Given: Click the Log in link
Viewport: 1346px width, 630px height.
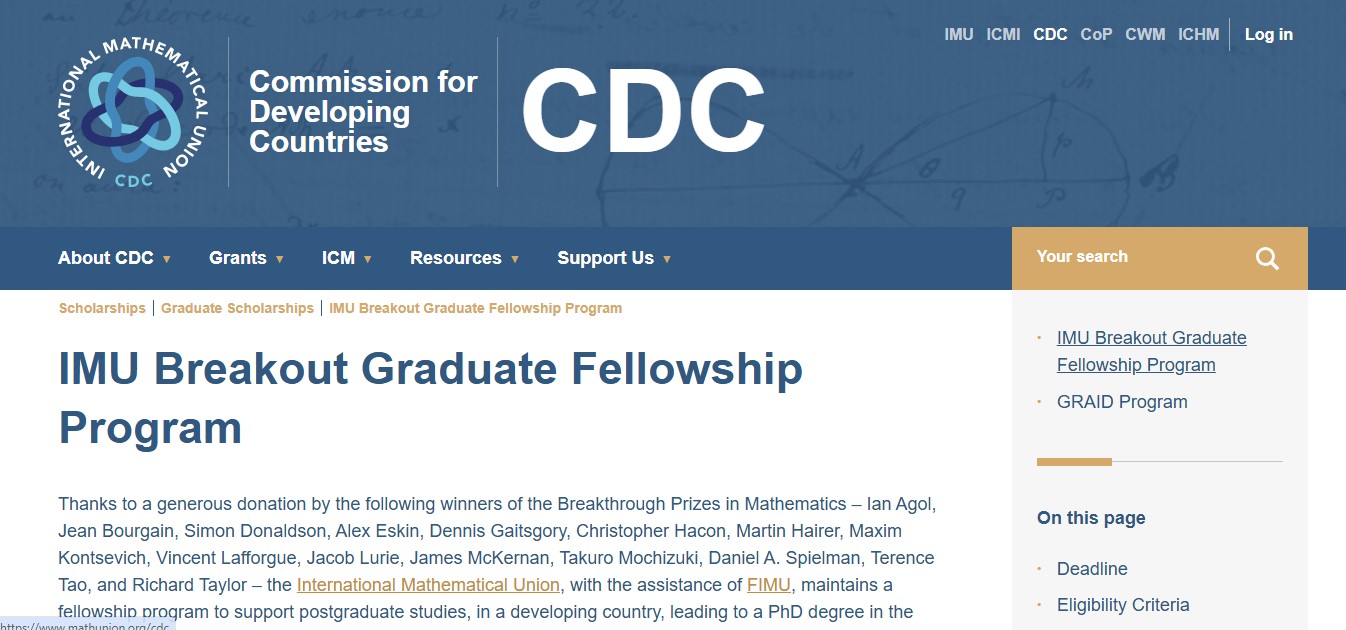Looking at the screenshot, I should click(x=1268, y=34).
